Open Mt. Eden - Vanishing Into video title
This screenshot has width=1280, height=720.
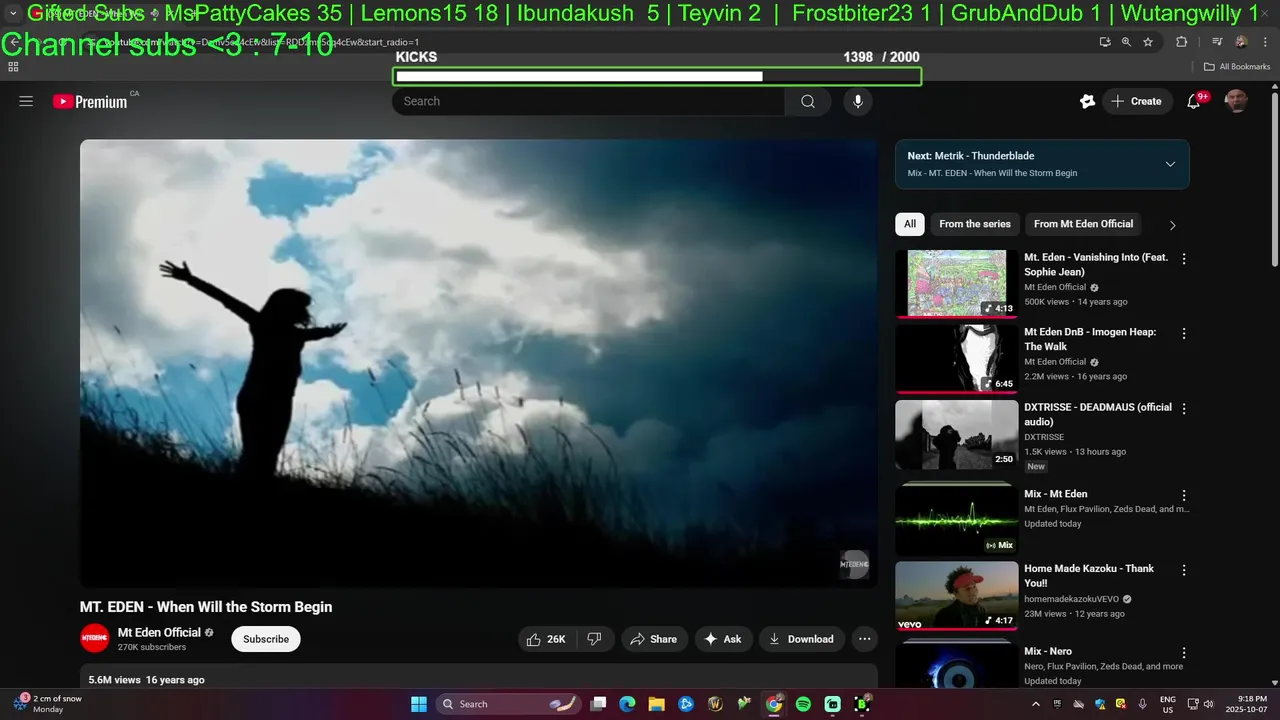[1096, 264]
